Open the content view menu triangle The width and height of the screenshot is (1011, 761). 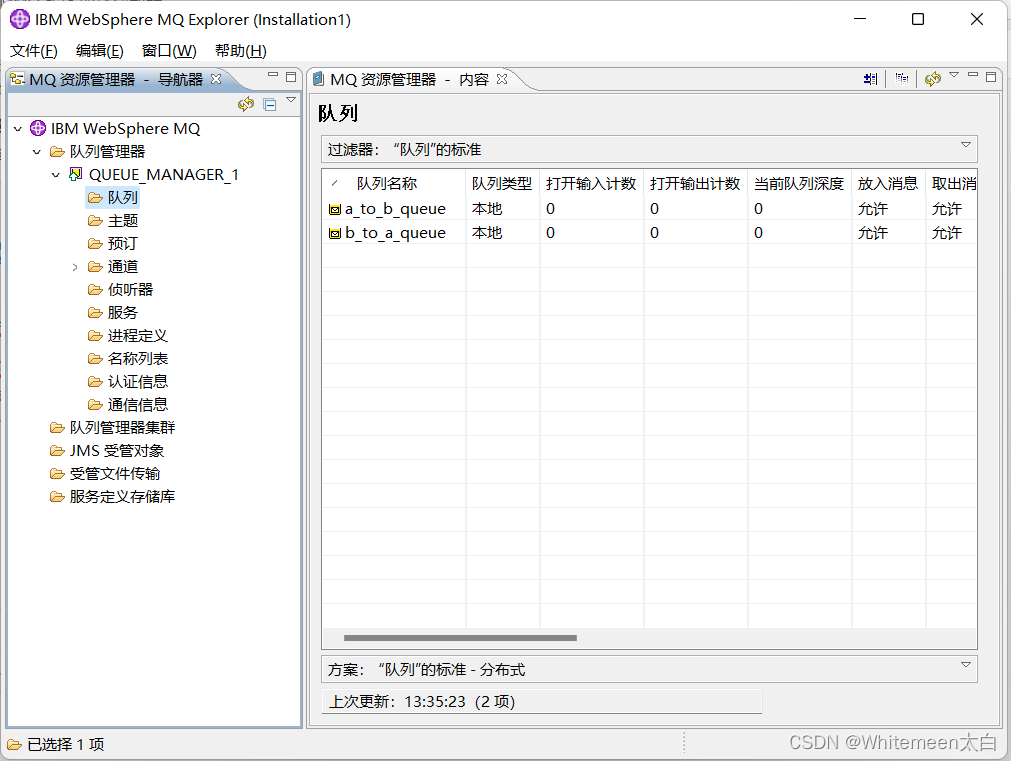coord(954,75)
